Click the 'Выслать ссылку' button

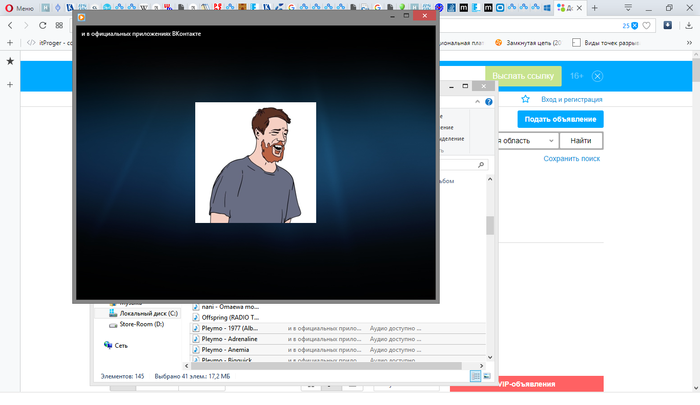point(523,76)
